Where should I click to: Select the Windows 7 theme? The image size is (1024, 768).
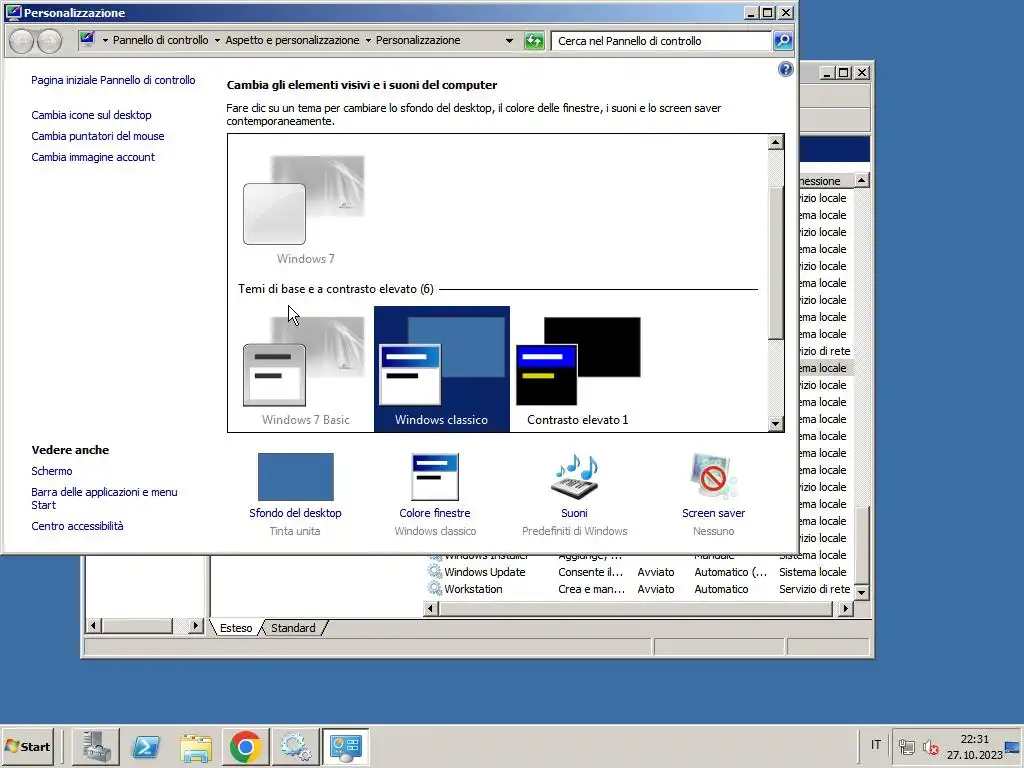tap(305, 210)
